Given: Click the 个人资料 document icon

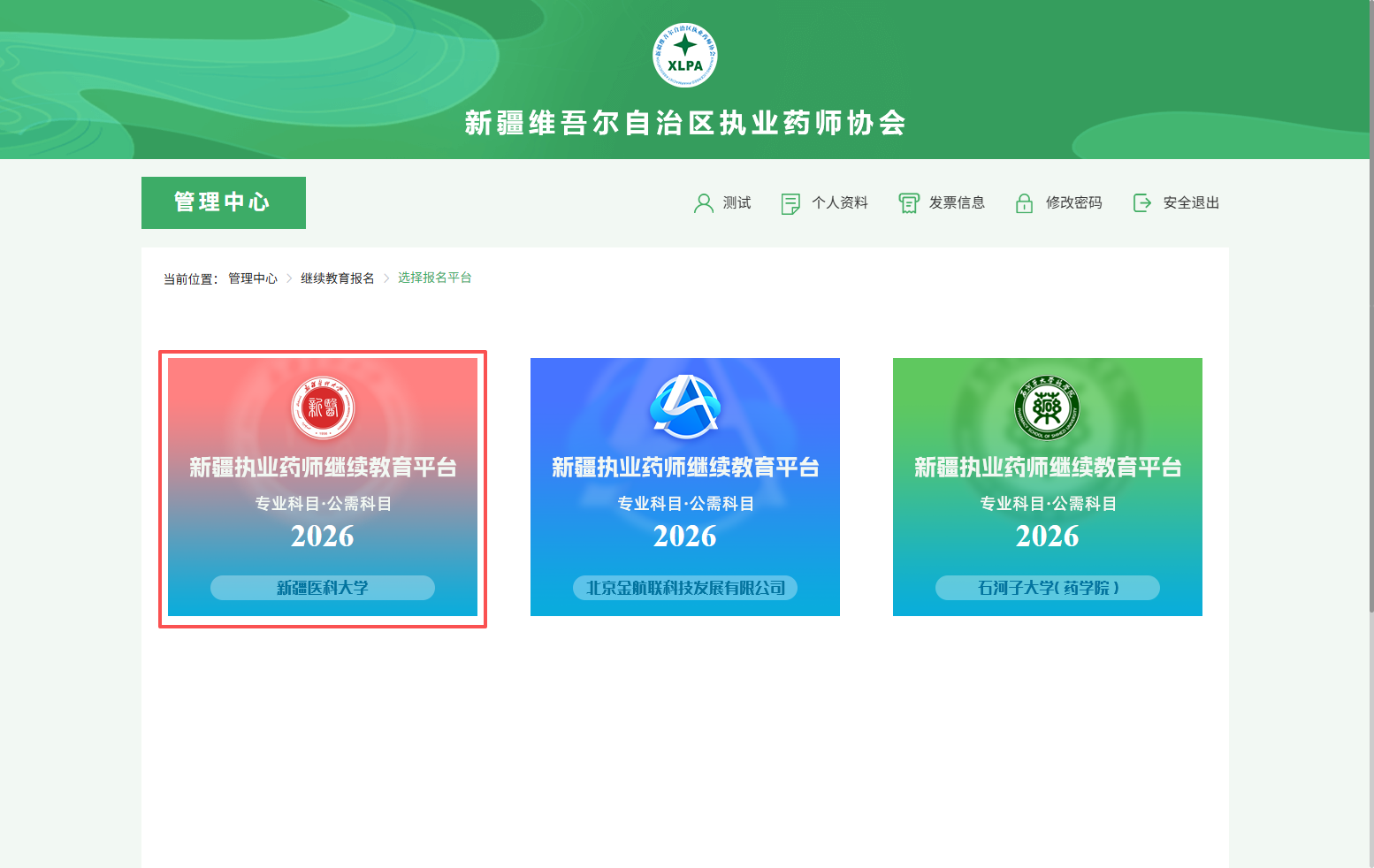Looking at the screenshot, I should pyautogui.click(x=790, y=203).
